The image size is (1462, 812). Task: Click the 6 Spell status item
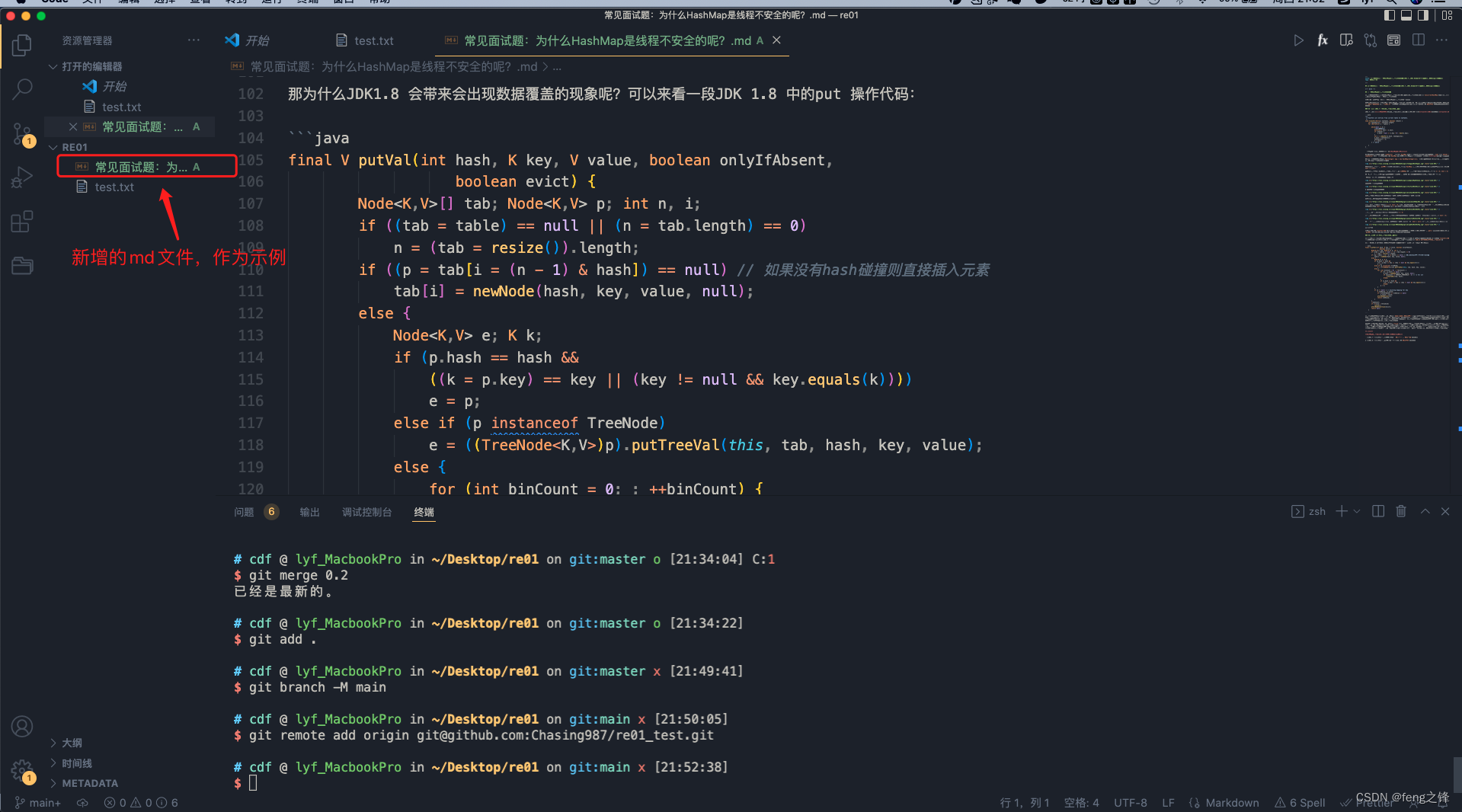tap(1300, 803)
